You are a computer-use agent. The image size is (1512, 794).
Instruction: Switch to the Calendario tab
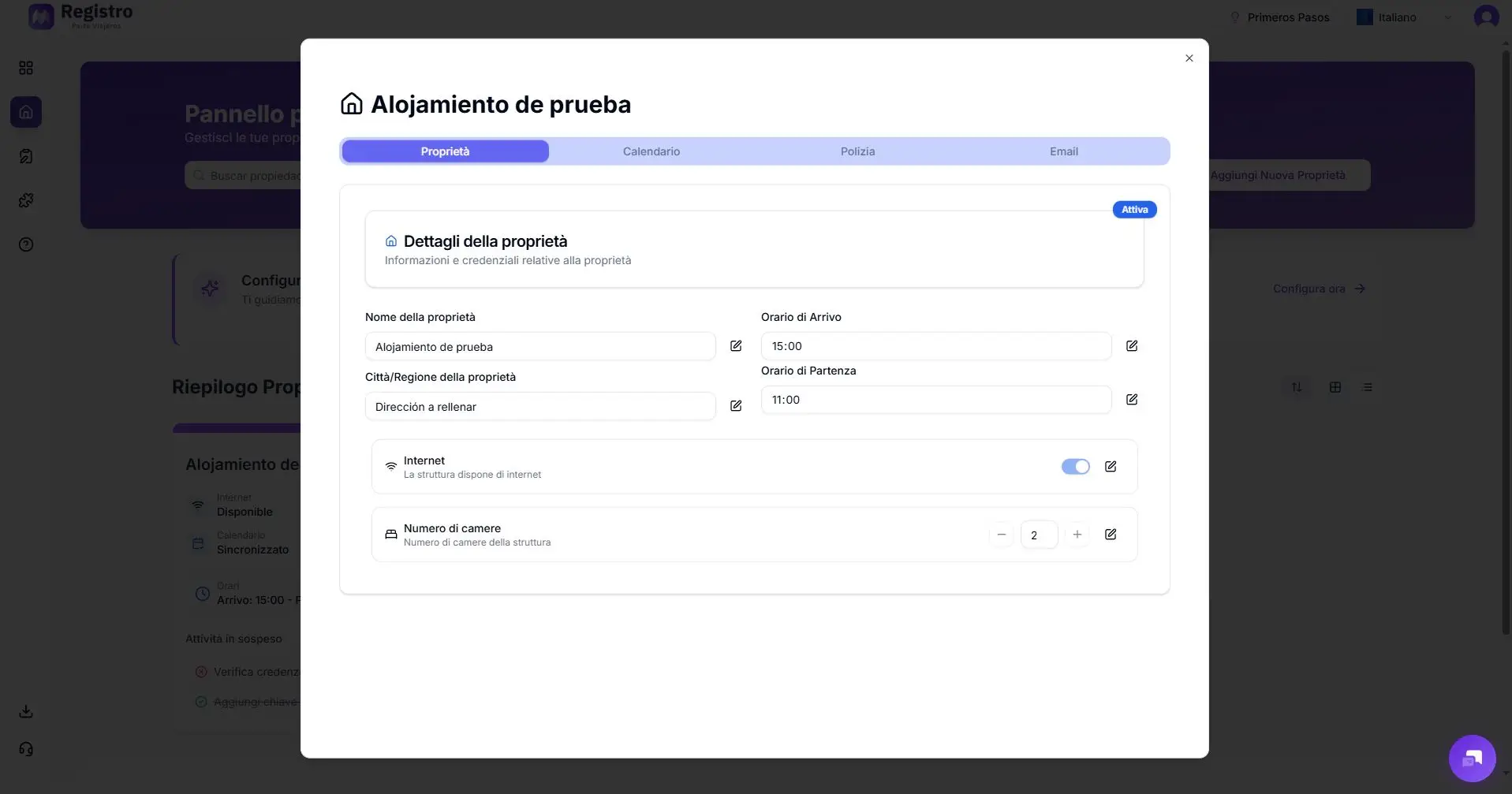pyautogui.click(x=651, y=151)
